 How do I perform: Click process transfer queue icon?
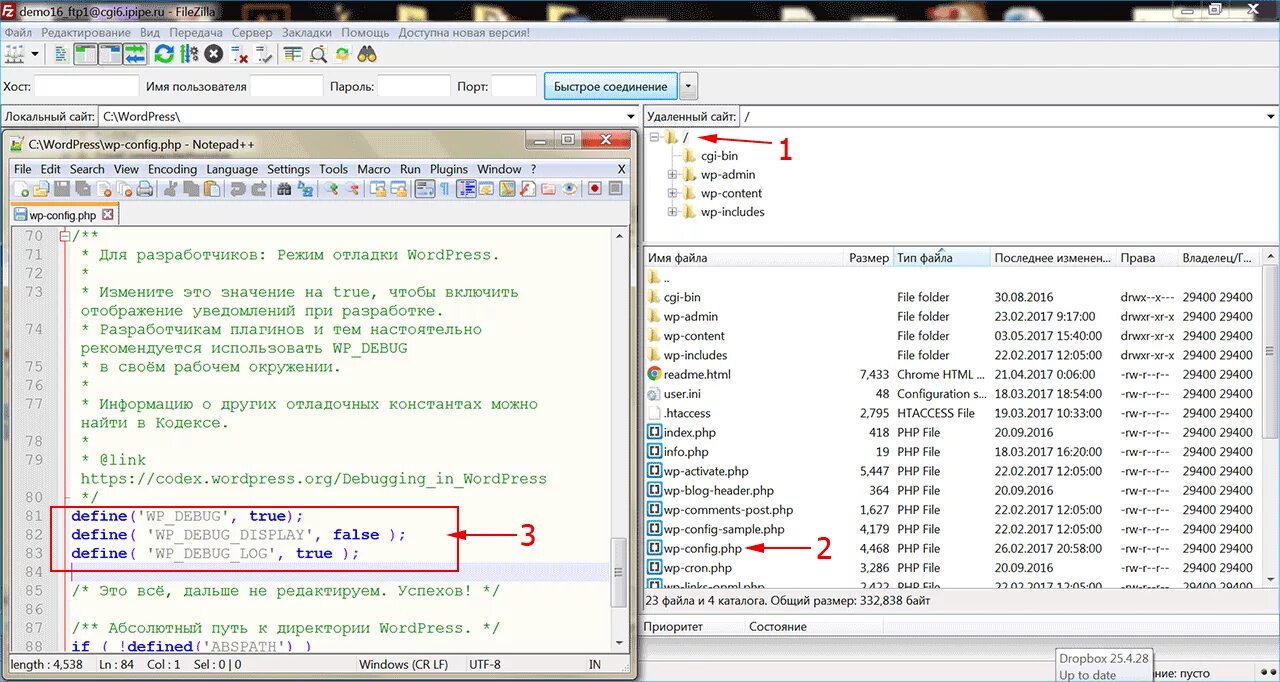[x=189, y=54]
